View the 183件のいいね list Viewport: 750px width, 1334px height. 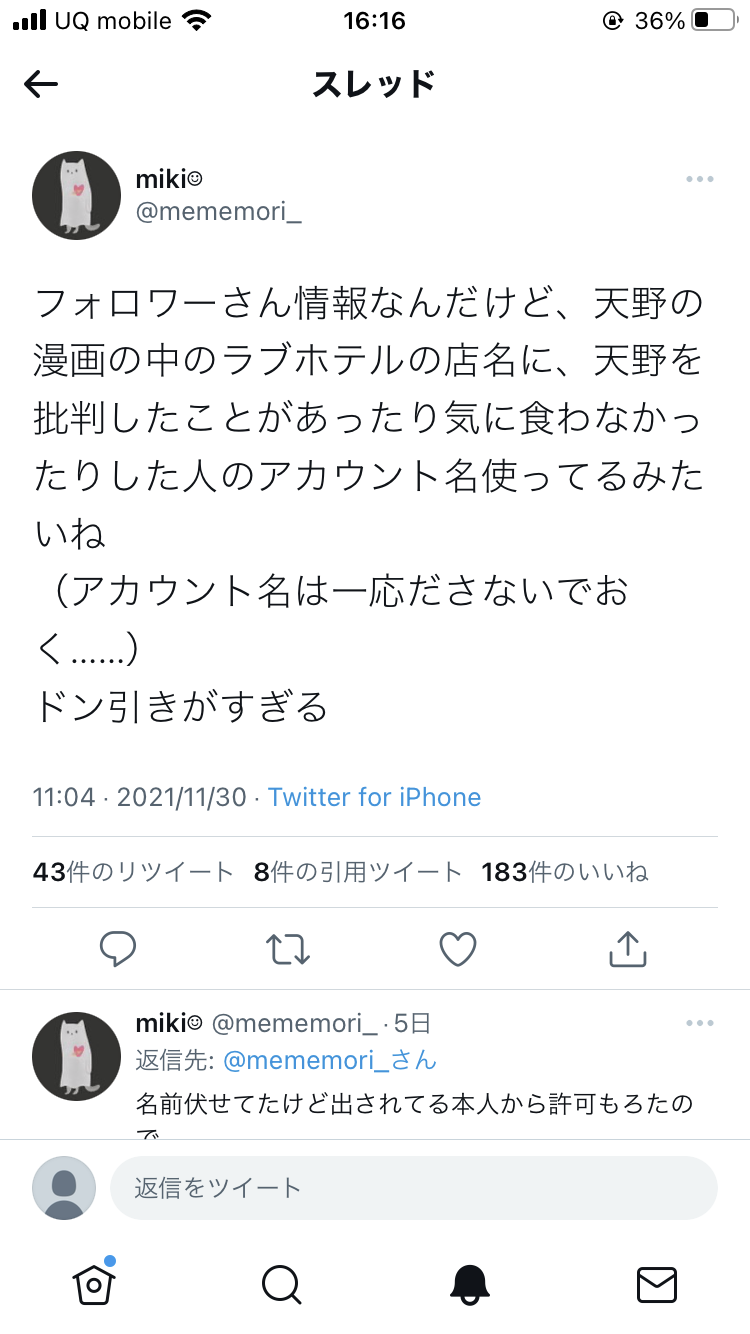[x=565, y=872]
